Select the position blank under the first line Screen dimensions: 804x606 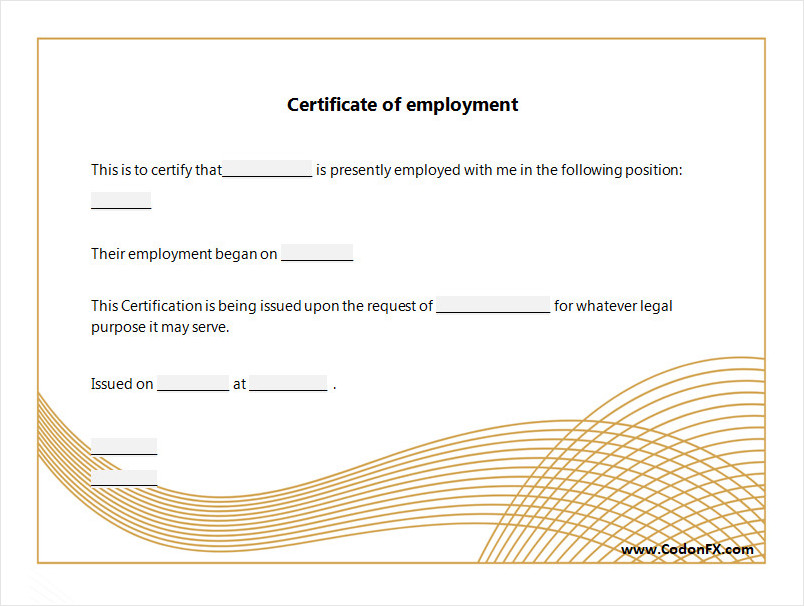pyautogui.click(x=121, y=201)
